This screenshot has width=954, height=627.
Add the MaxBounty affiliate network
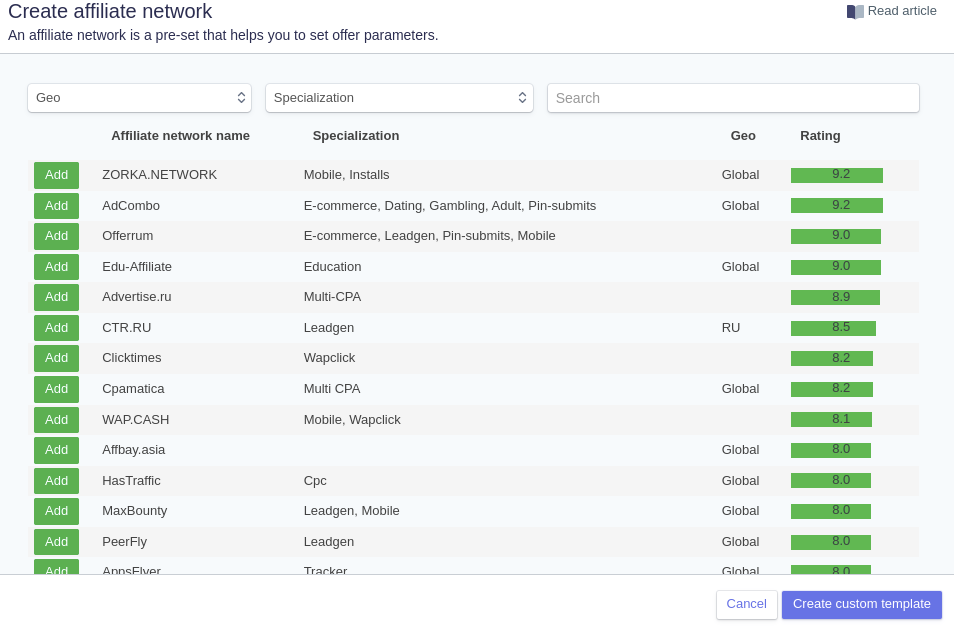tap(56, 511)
